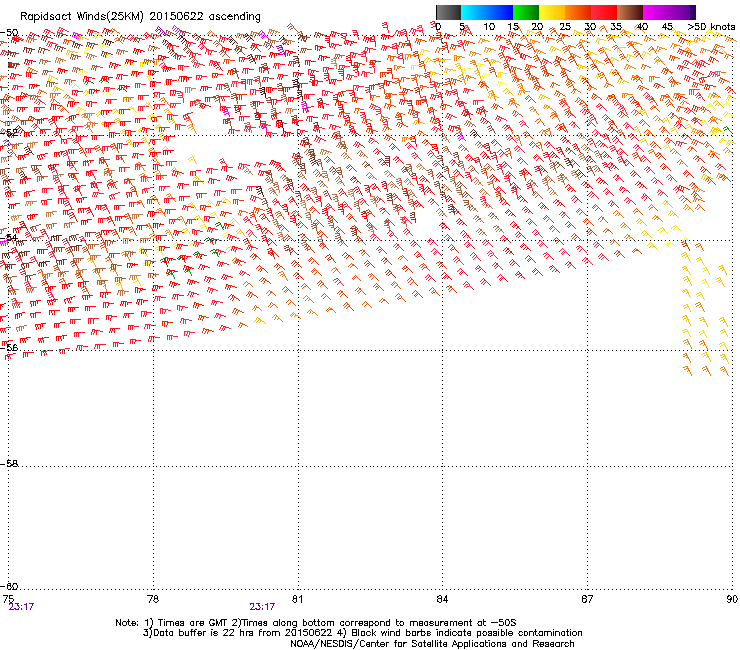Click the '-52' latitude label
The height and width of the screenshot is (650, 740).
[x=9, y=133]
